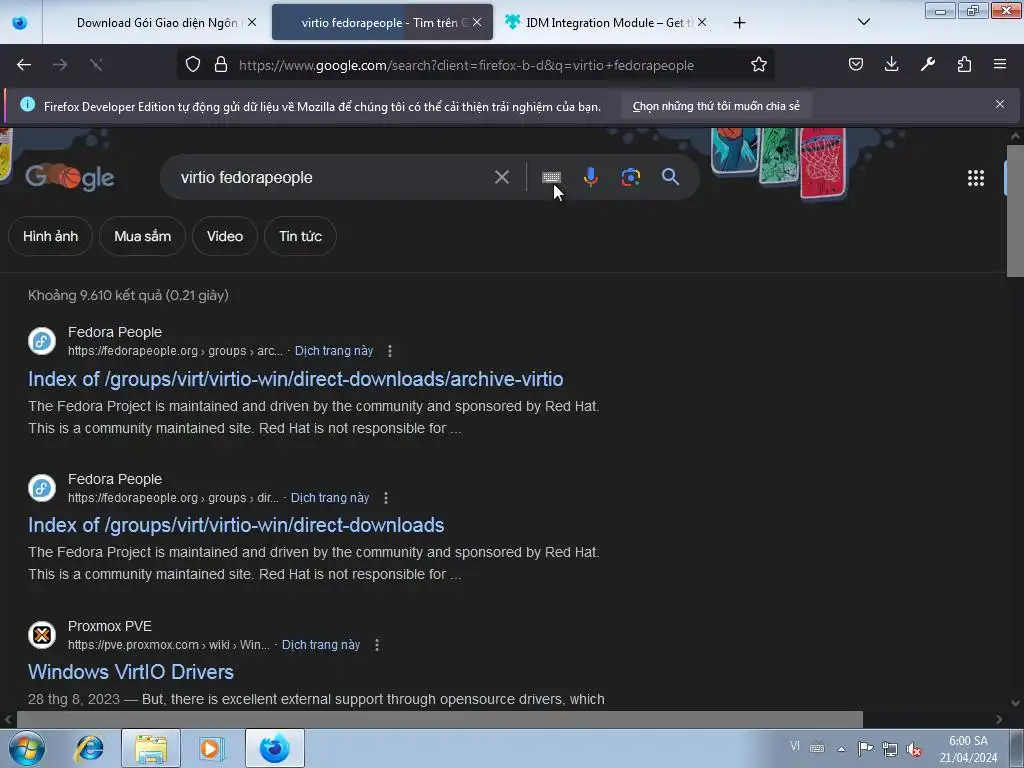Viewport: 1024px width, 768px height.
Task: Open the tracking protection shield icon
Action: click(x=193, y=65)
